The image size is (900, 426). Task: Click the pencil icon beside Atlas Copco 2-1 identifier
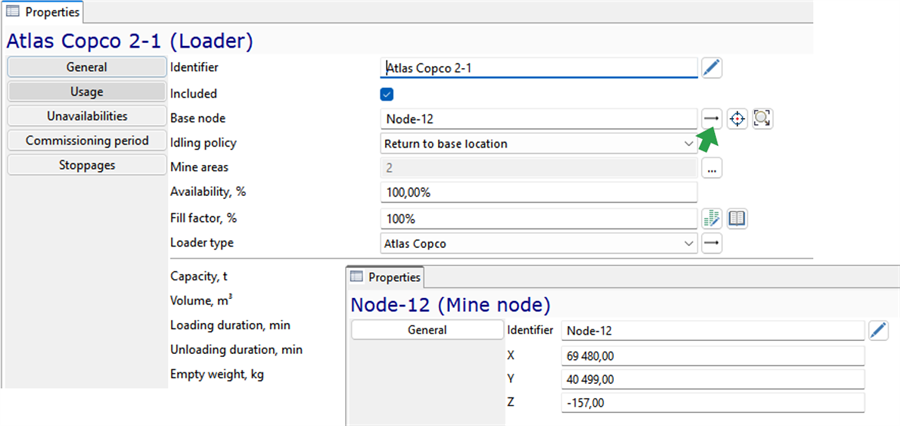click(711, 68)
